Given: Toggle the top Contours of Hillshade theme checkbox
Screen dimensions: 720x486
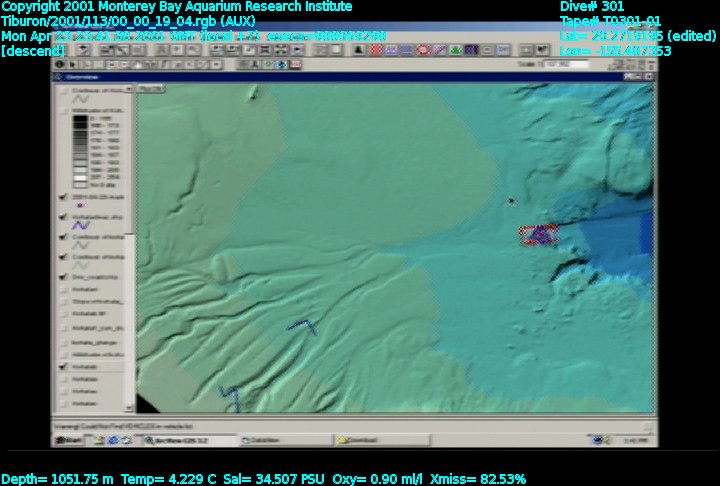Looking at the screenshot, I should [64, 90].
